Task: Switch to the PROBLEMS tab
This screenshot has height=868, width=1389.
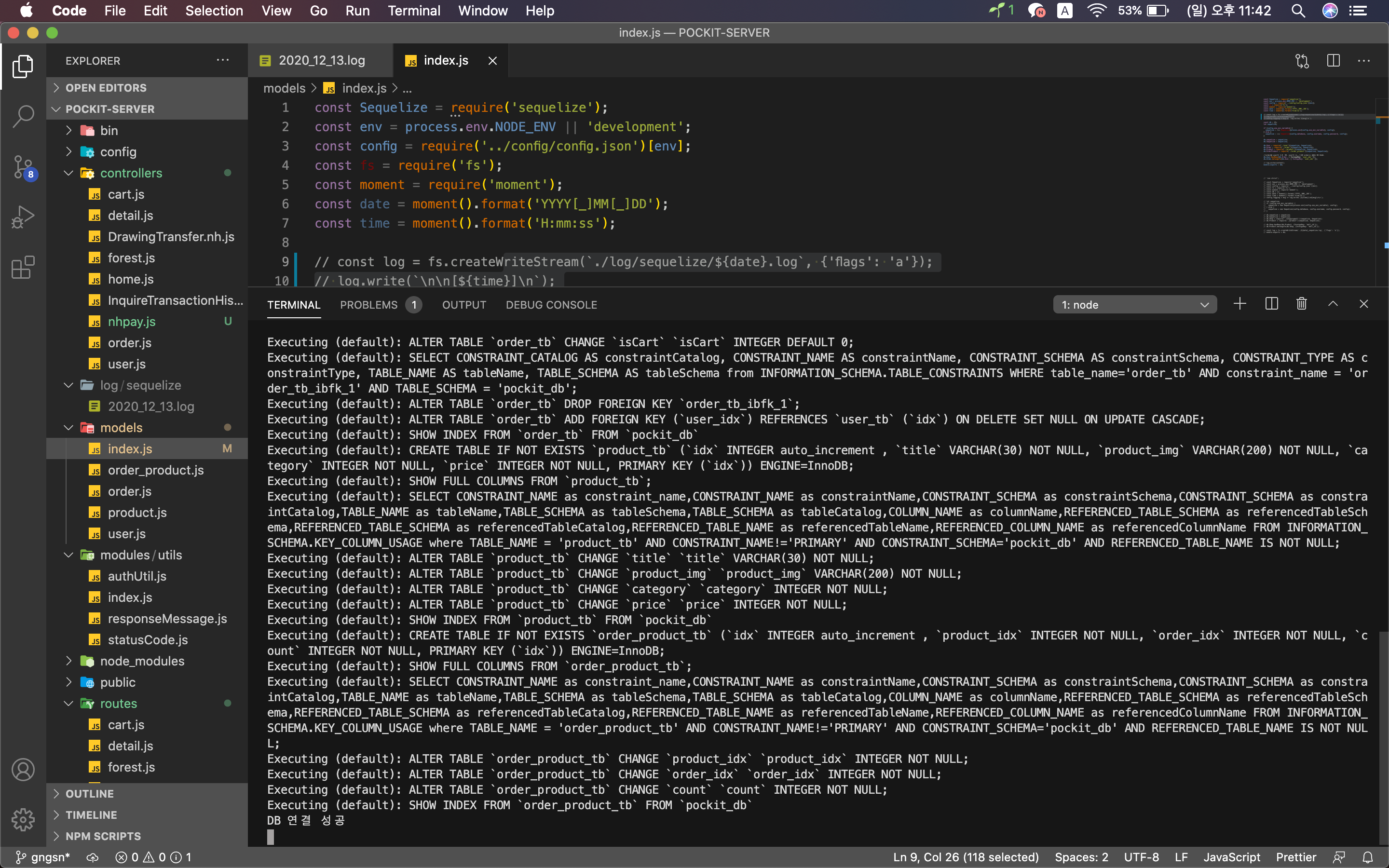Action: tap(368, 305)
